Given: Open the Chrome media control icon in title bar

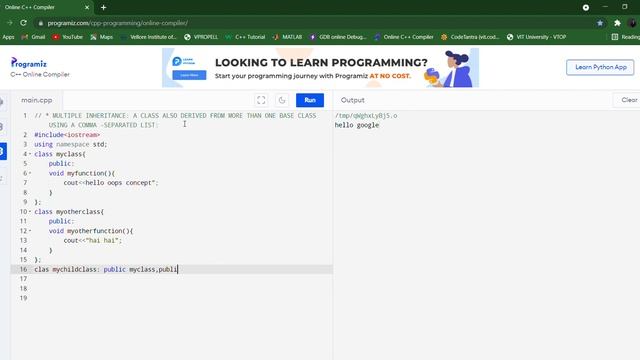Looking at the screenshot, I should [x=586, y=7].
